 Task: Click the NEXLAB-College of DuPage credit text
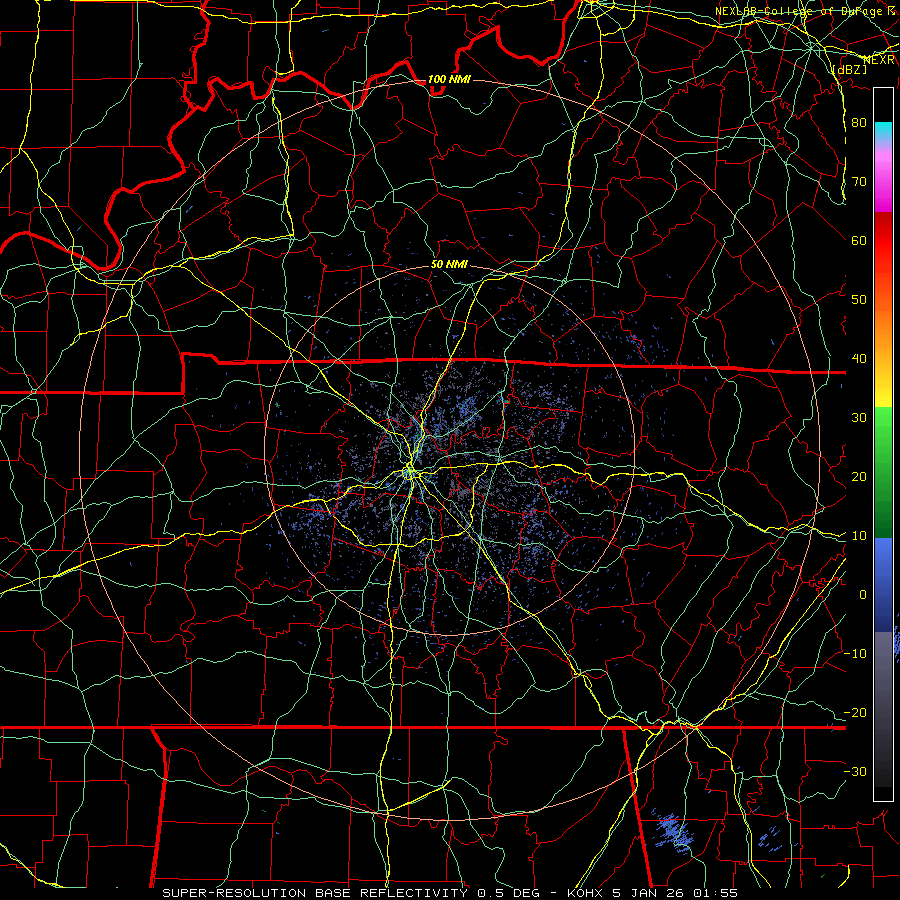tap(804, 11)
